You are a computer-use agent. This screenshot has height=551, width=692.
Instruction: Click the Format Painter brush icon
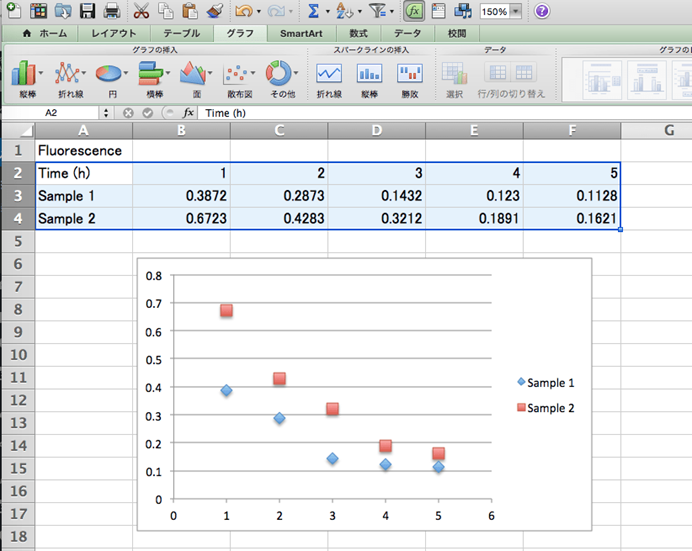[214, 12]
